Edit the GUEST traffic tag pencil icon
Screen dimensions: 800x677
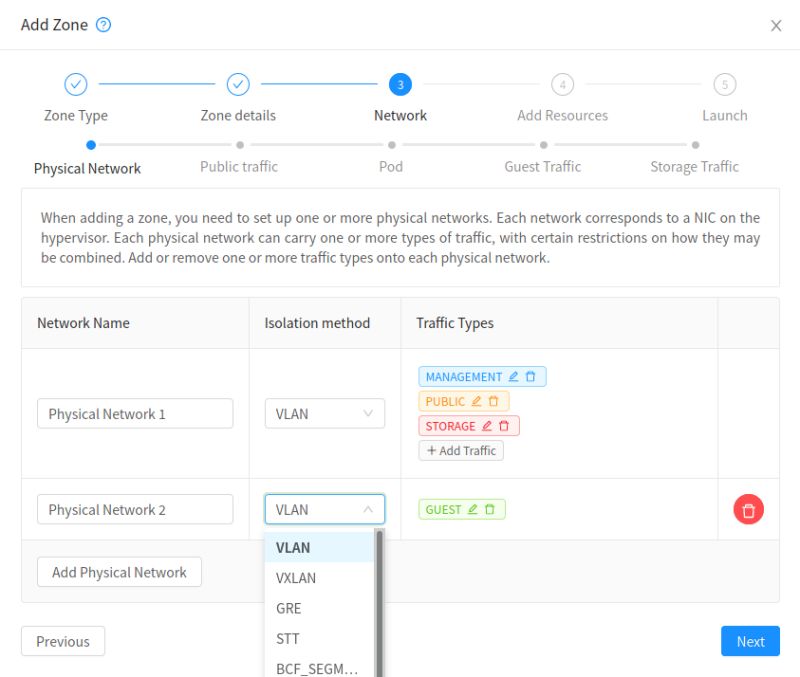click(x=472, y=509)
